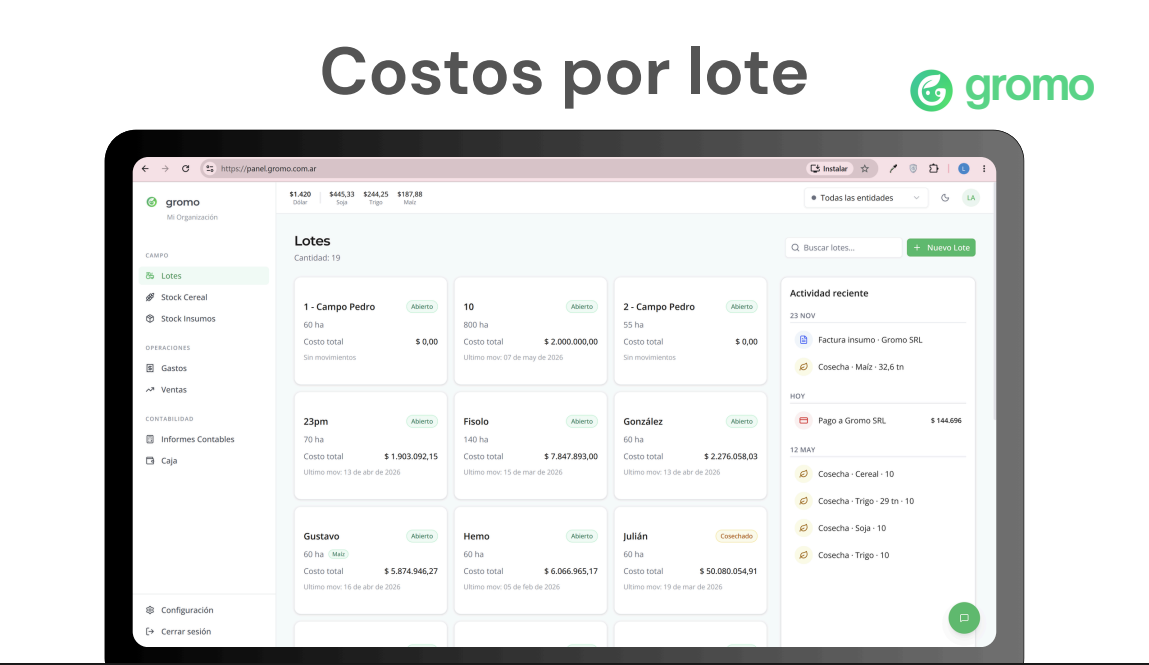
Task: Click the $ 50.080.054,91 cost on Julián
Action: coord(728,571)
